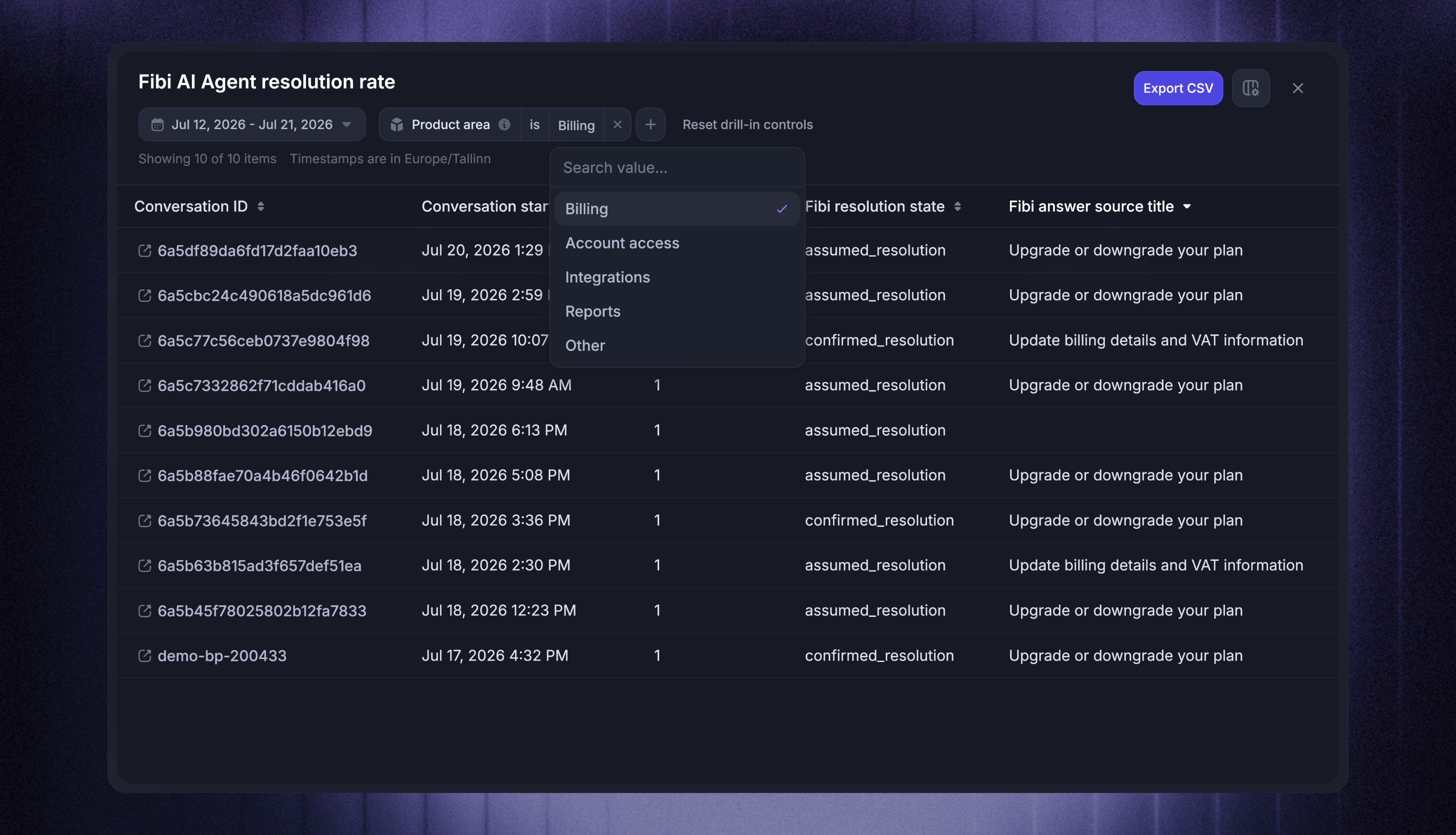1456x835 pixels.
Task: Export the table as CSV
Action: (x=1178, y=88)
